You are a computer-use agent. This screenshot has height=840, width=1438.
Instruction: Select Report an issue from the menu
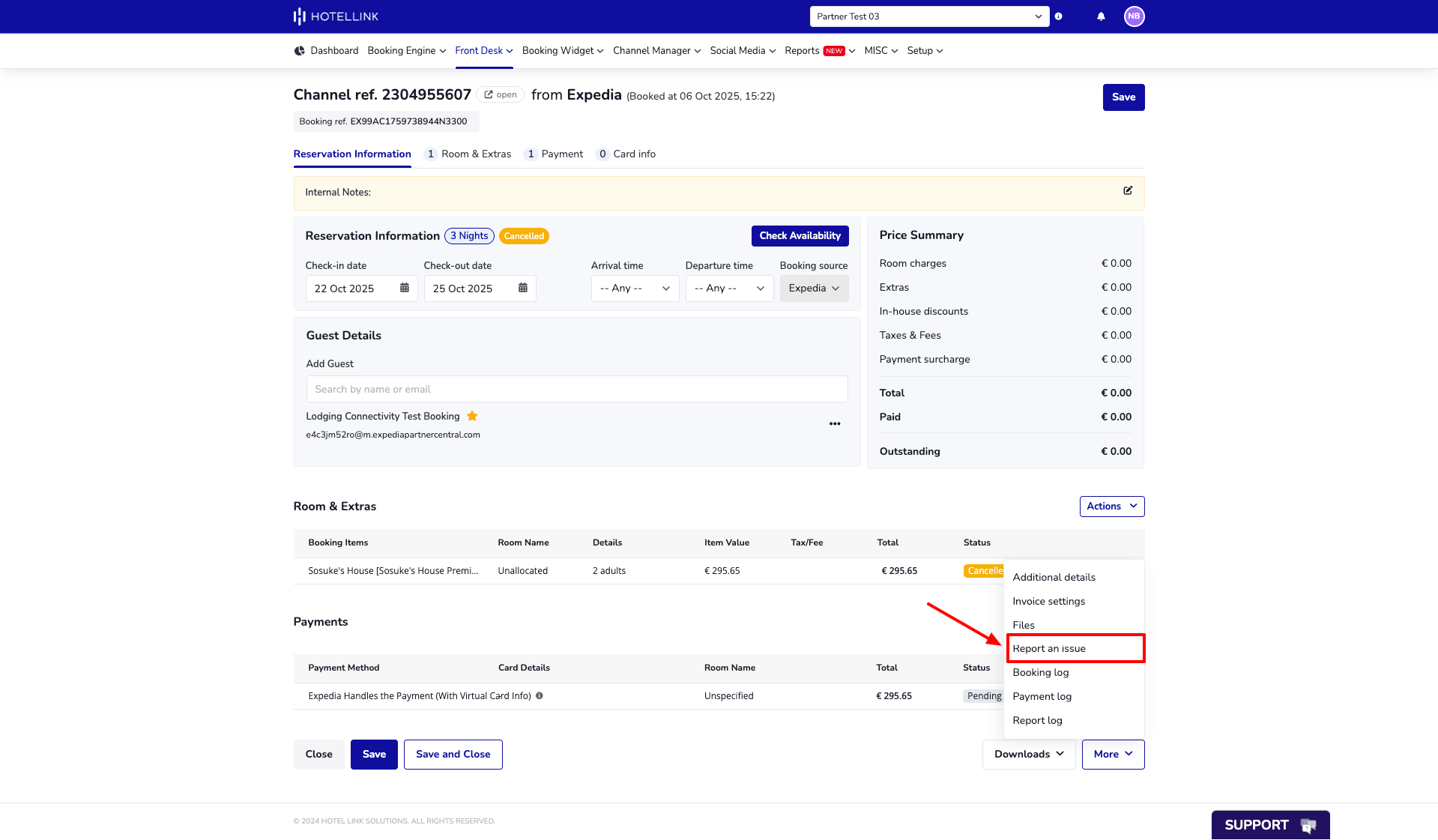[x=1049, y=648]
